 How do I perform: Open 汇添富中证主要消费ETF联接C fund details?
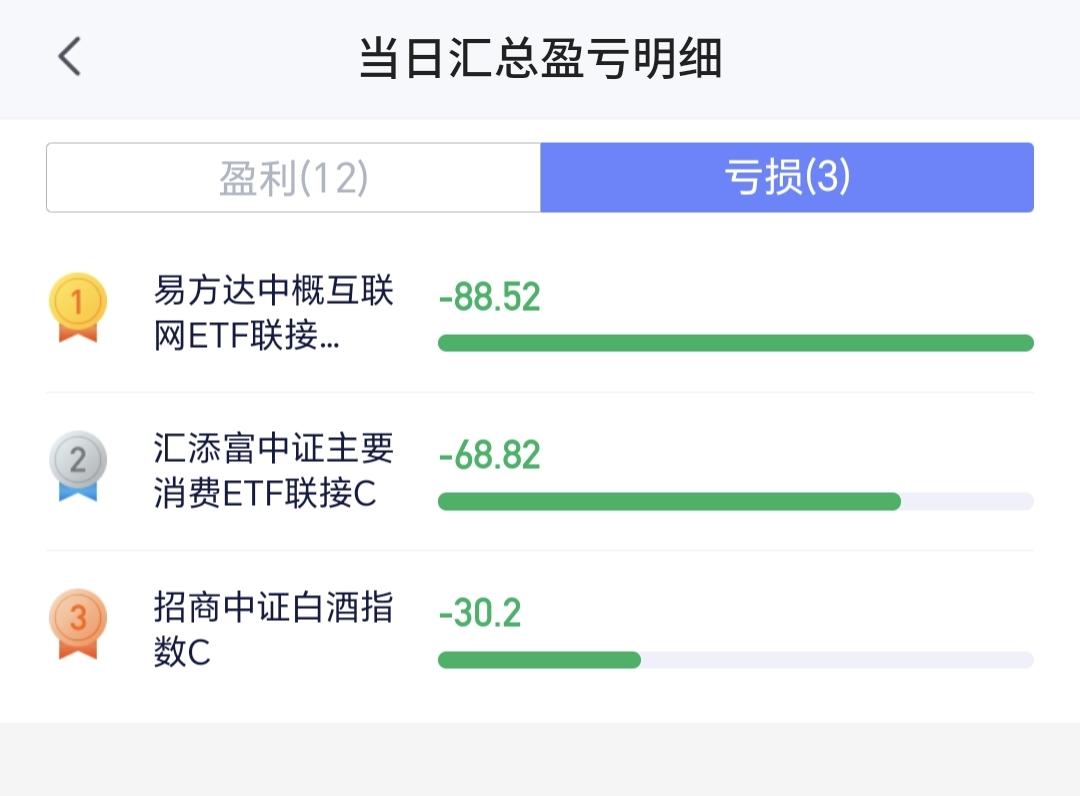click(273, 471)
